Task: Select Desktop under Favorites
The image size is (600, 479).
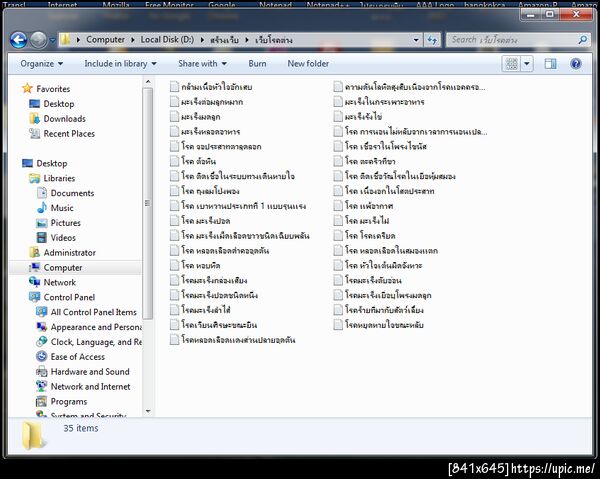Action: (x=59, y=104)
